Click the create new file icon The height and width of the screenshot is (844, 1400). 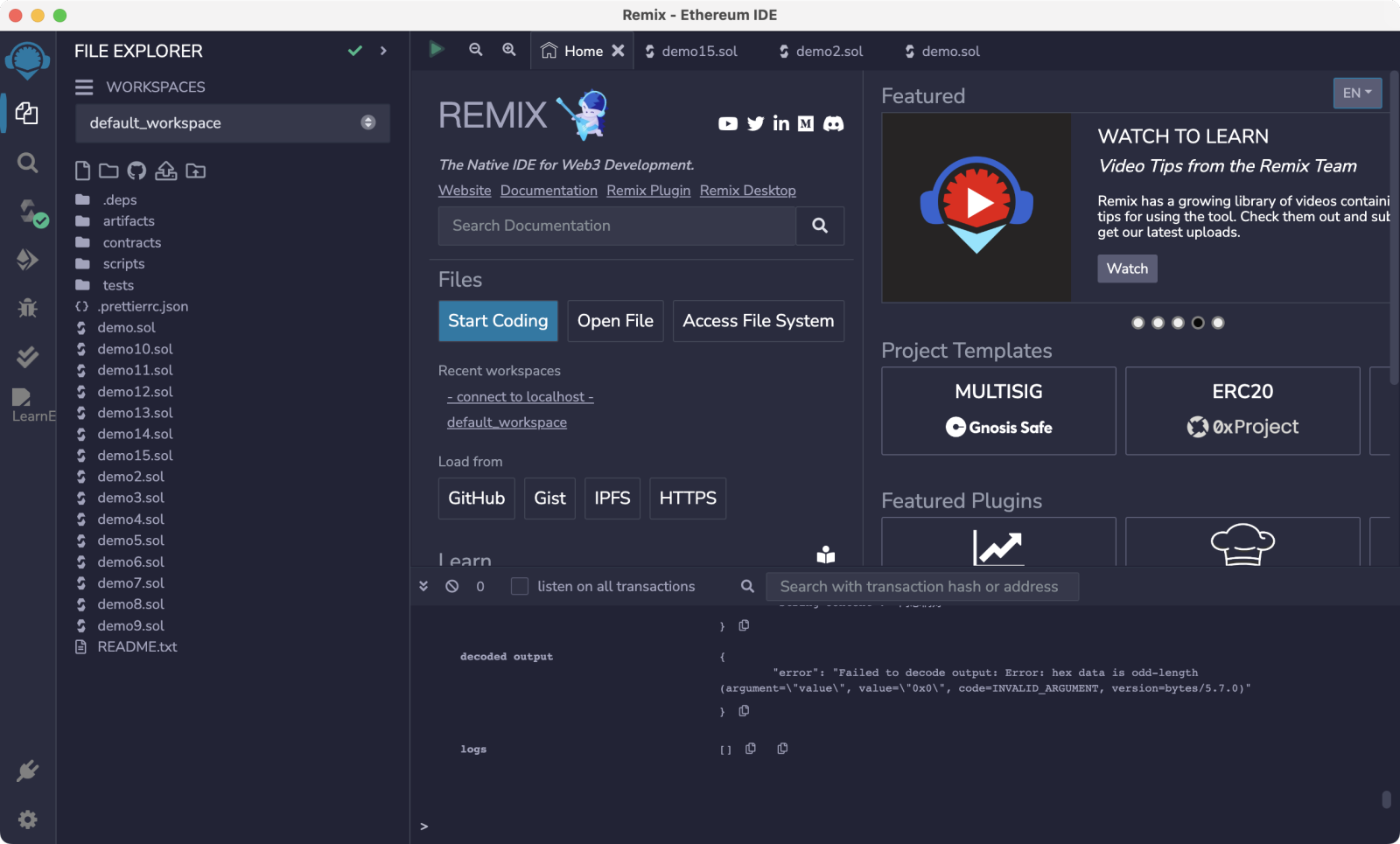click(x=82, y=171)
